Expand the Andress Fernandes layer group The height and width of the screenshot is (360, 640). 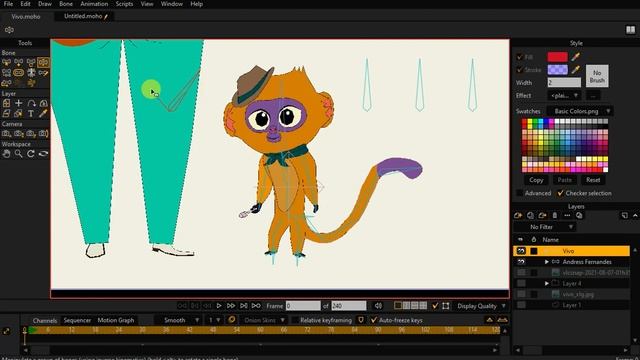[547, 262]
